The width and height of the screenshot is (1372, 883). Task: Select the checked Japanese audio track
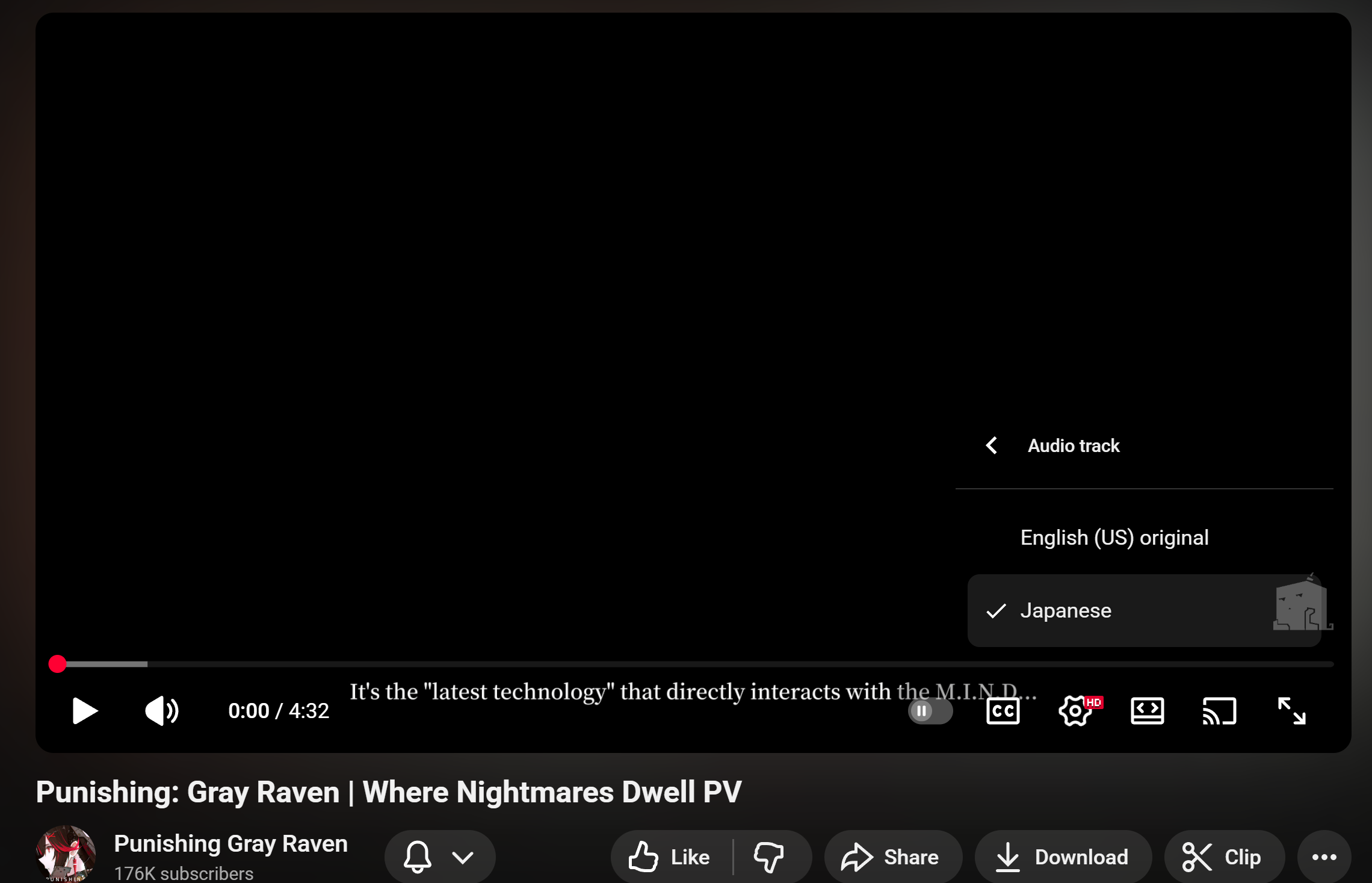pyautogui.click(x=1065, y=610)
